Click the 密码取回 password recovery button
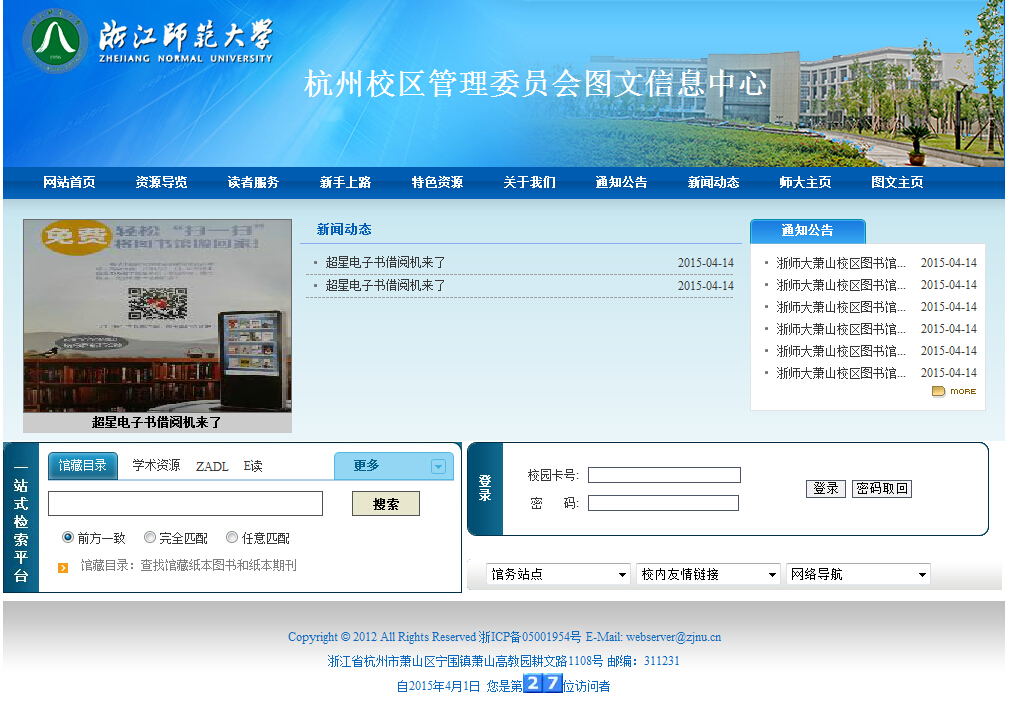 [x=881, y=488]
